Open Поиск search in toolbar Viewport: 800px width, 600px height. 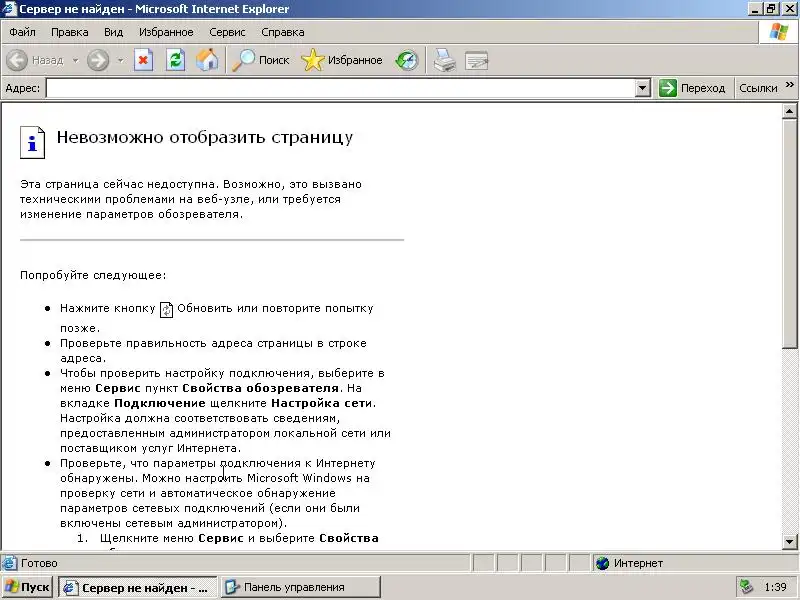coord(261,60)
